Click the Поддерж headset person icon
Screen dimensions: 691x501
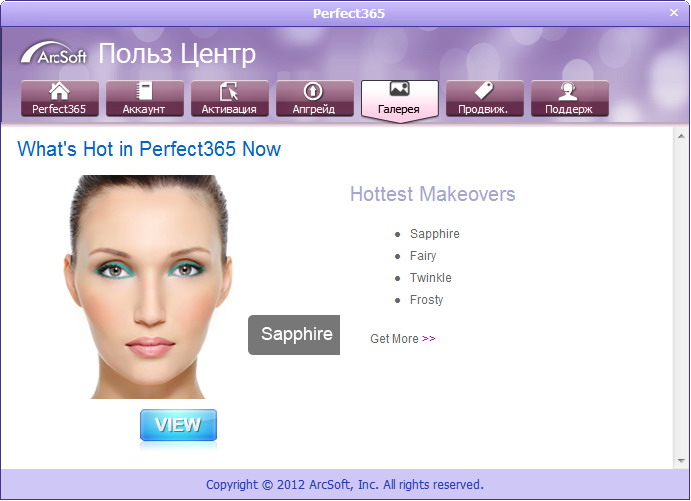click(568, 91)
